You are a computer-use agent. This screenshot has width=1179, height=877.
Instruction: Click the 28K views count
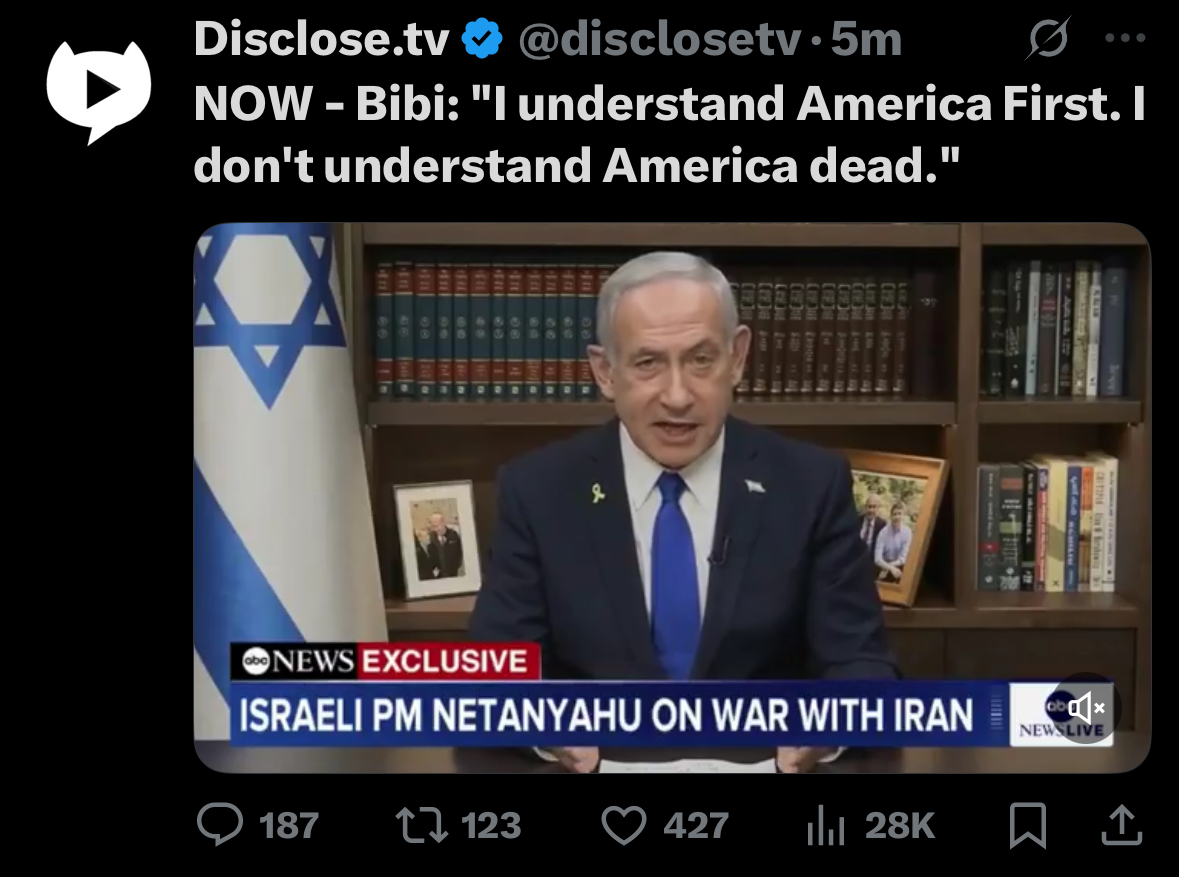coord(899,826)
